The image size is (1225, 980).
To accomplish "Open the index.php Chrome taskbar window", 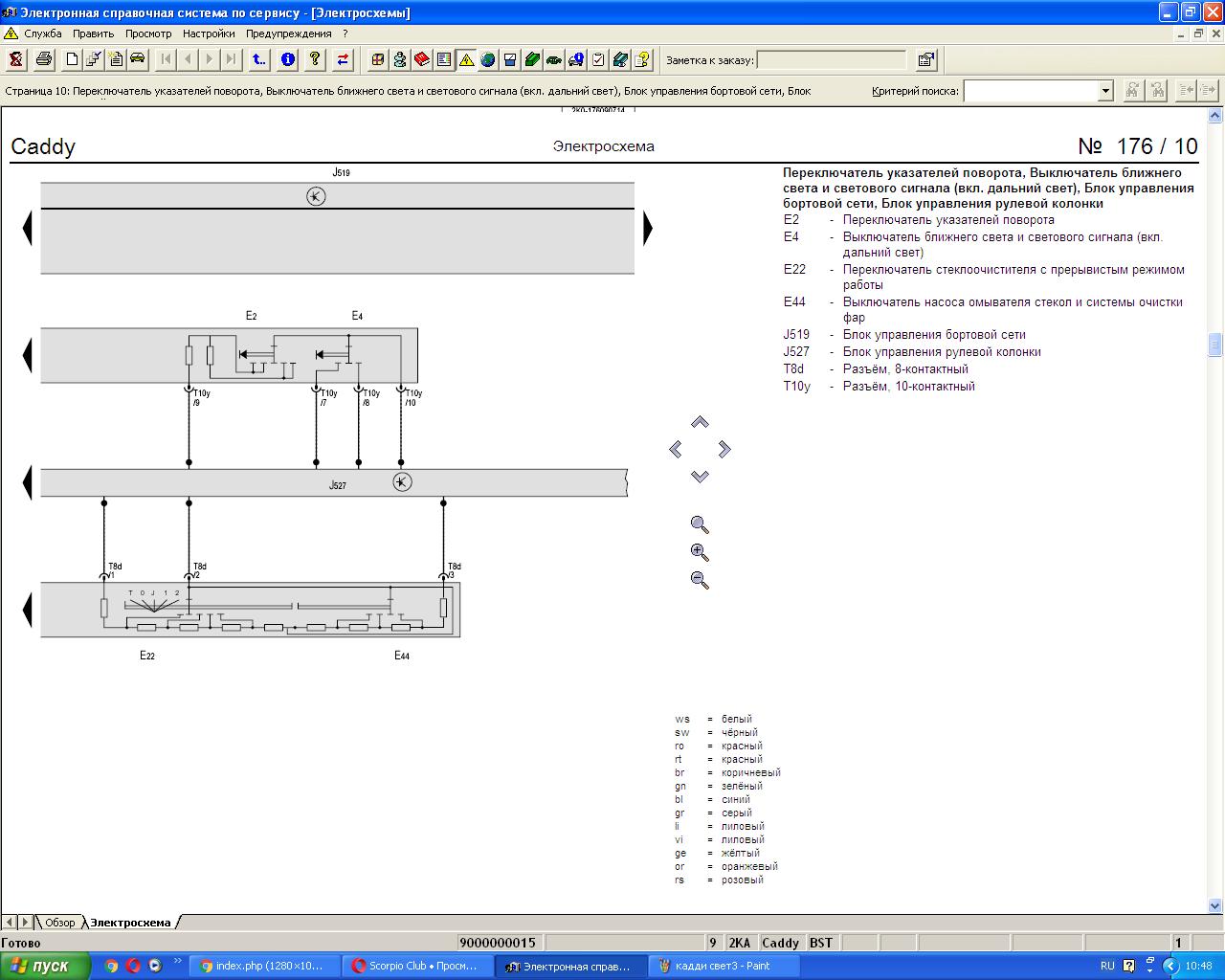I will click(266, 966).
